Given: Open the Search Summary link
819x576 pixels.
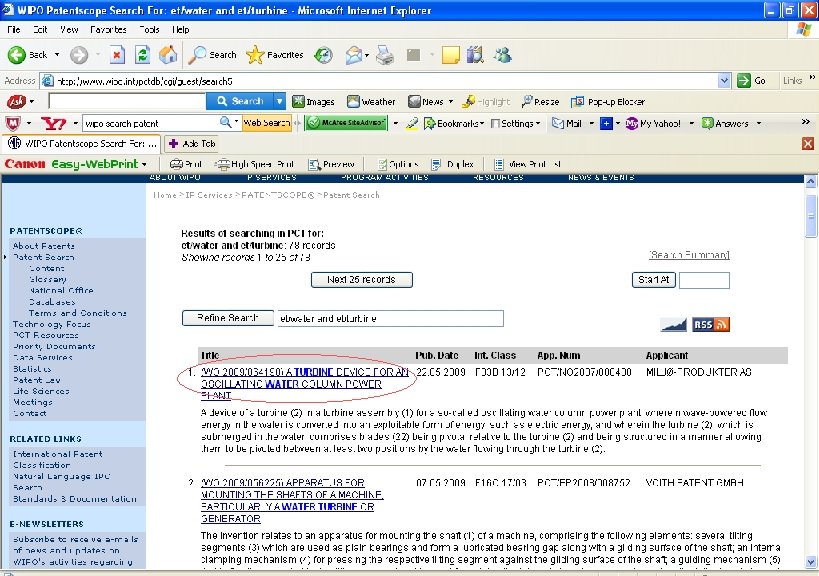Looking at the screenshot, I should (689, 255).
